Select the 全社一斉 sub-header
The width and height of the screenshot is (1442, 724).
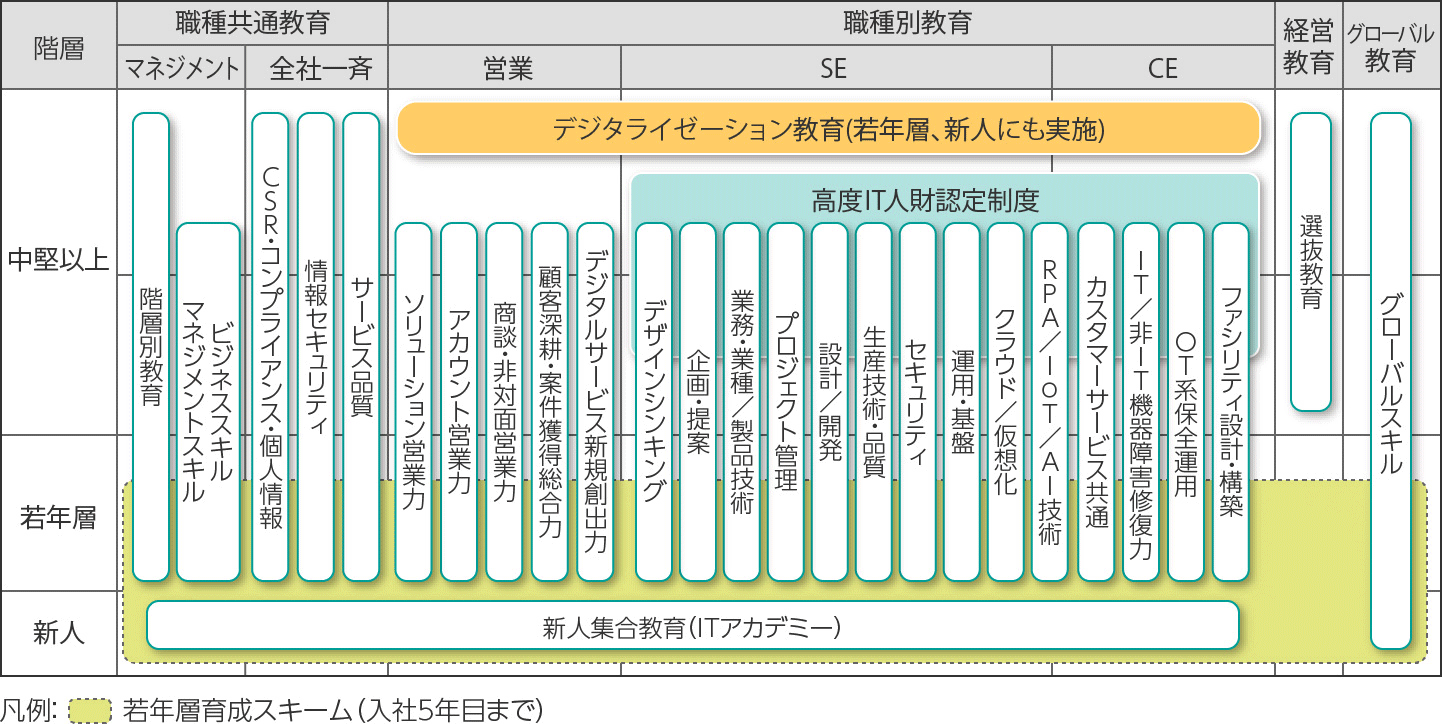317,68
